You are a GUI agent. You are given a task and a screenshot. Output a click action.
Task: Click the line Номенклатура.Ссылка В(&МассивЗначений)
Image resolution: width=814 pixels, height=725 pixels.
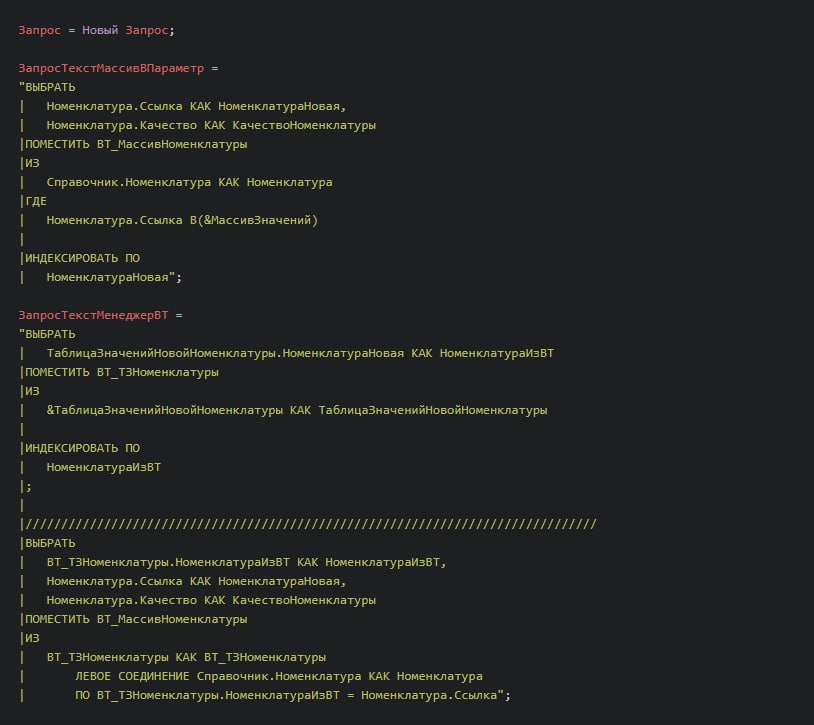point(182,220)
